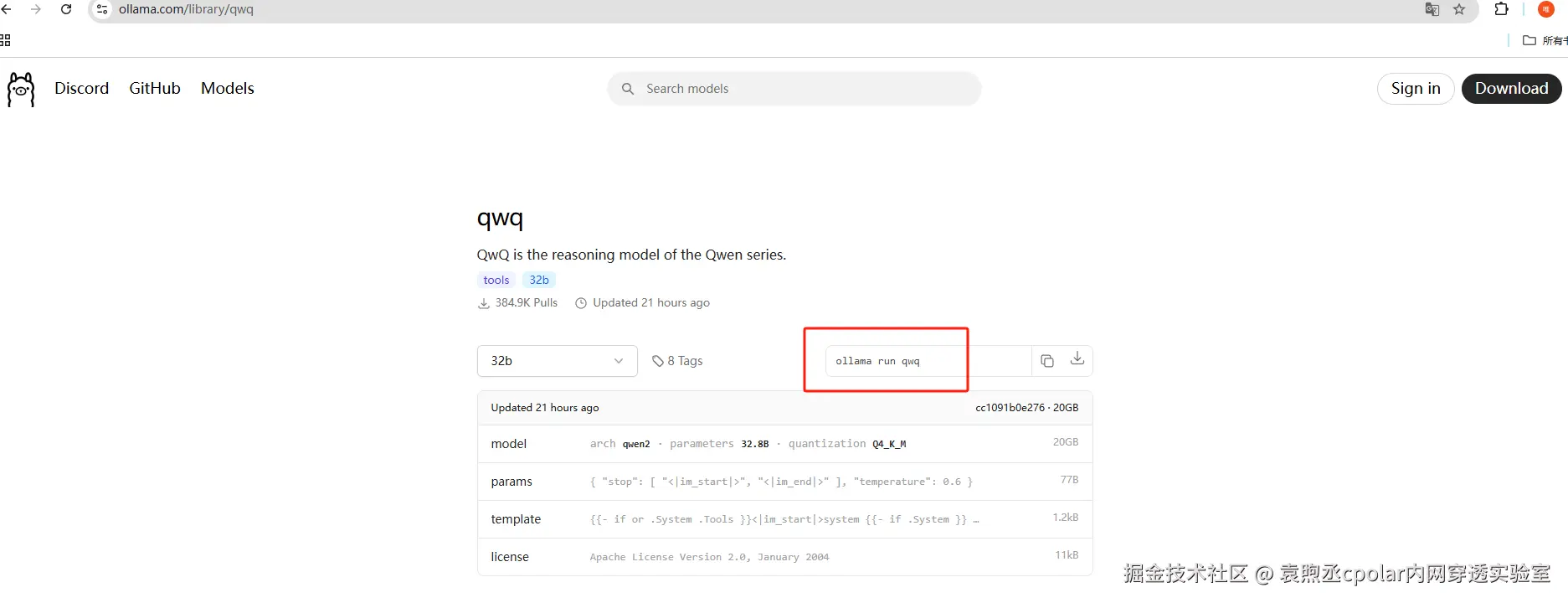1568x603 pixels.
Task: Click the tag icon next to 8 Tags
Action: click(x=658, y=361)
